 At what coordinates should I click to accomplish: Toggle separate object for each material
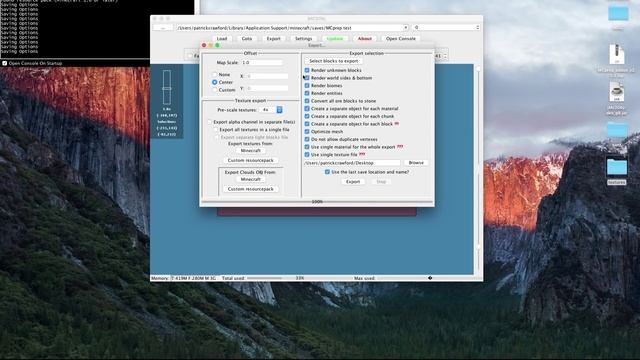[x=307, y=109]
